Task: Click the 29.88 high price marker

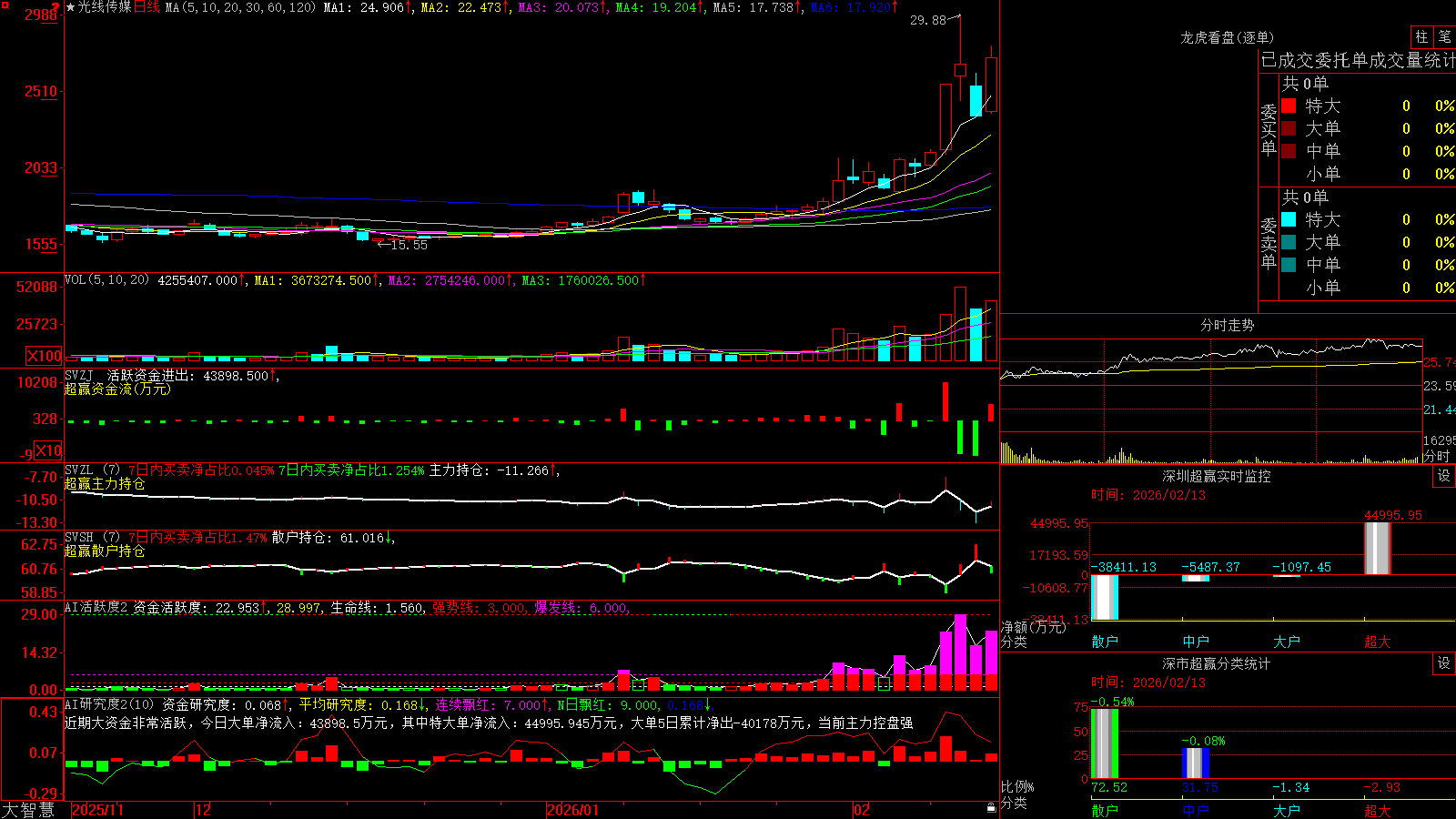Action: (928, 20)
